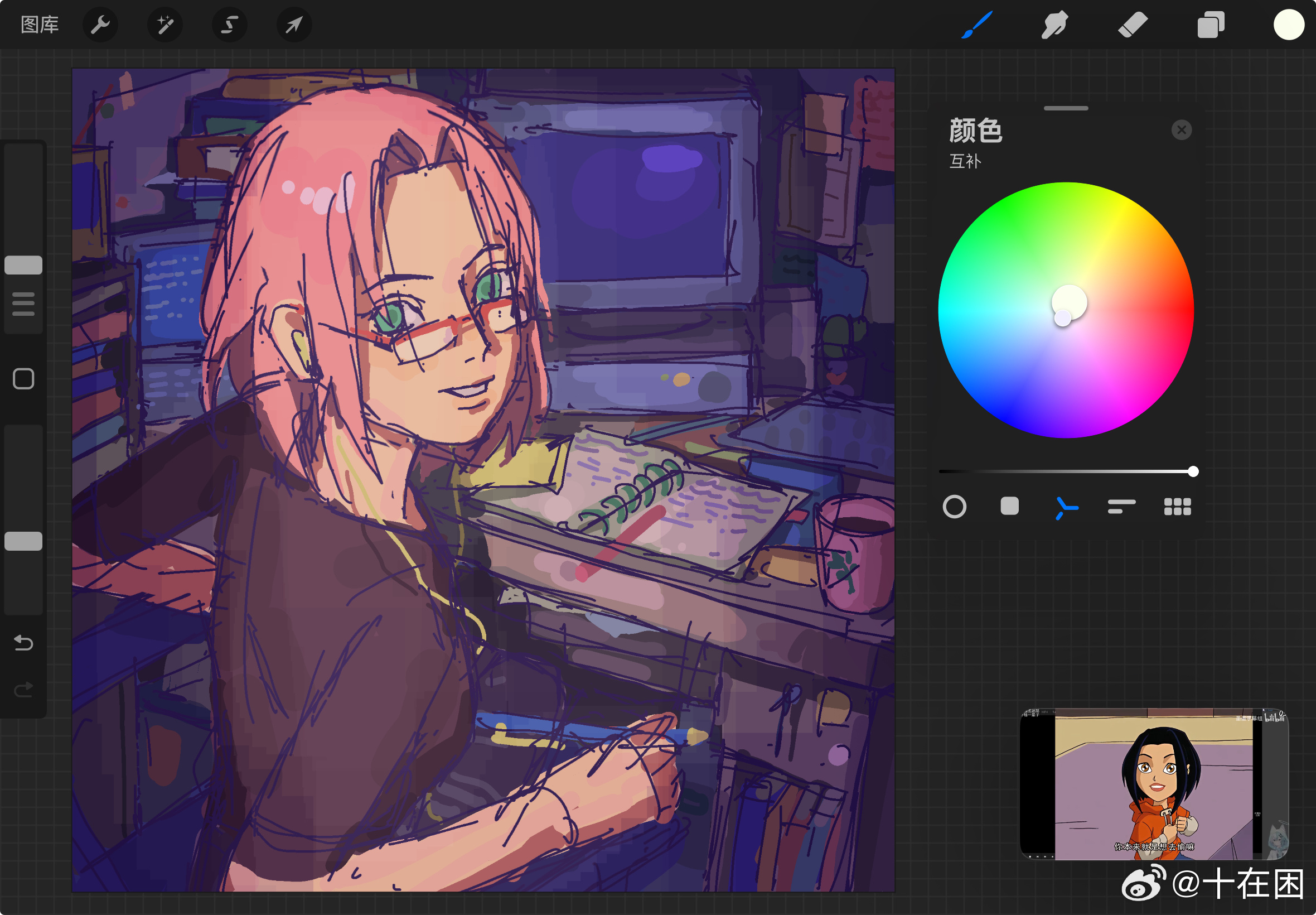Select the Selection S-shaped tool
This screenshot has height=915, width=1316.
(x=230, y=25)
